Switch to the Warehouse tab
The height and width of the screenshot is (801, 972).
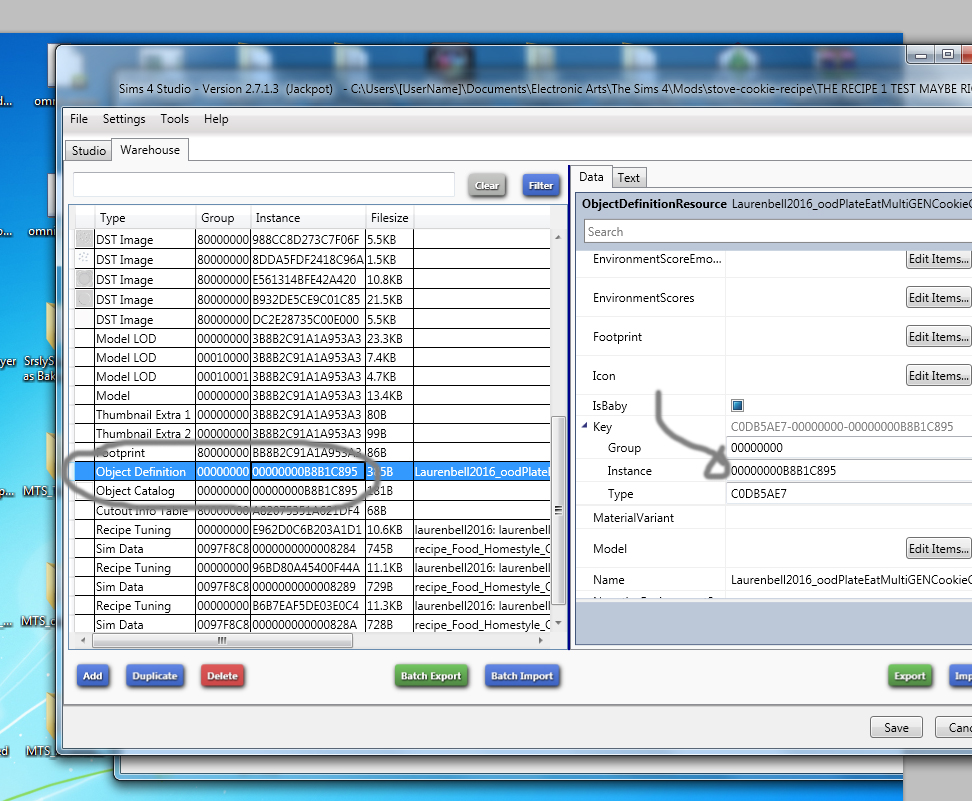pyautogui.click(x=150, y=149)
